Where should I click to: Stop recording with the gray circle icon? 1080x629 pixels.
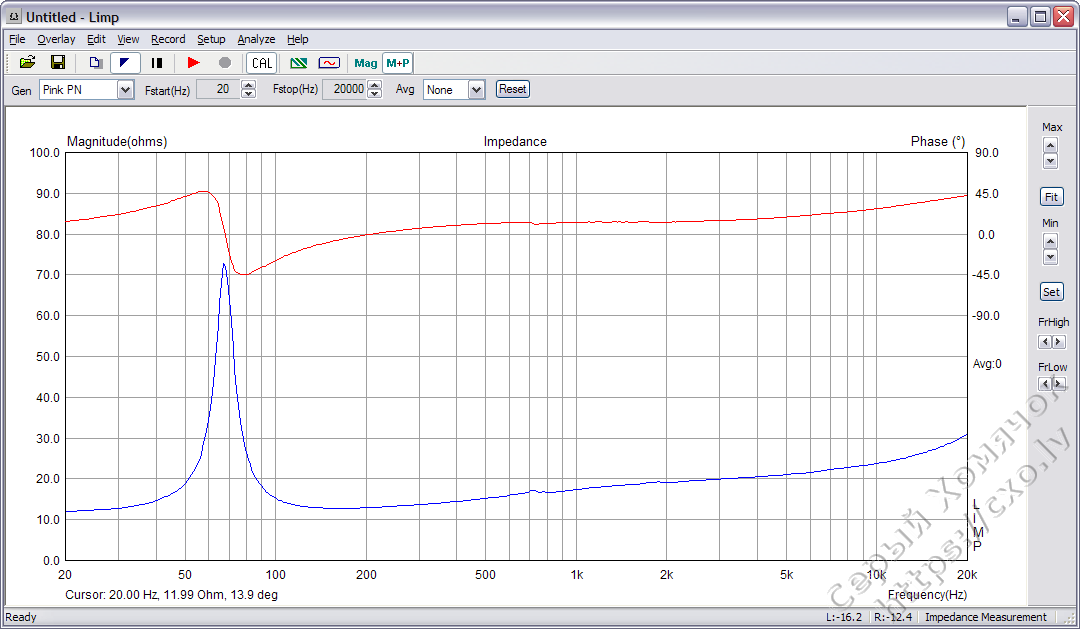(224, 62)
